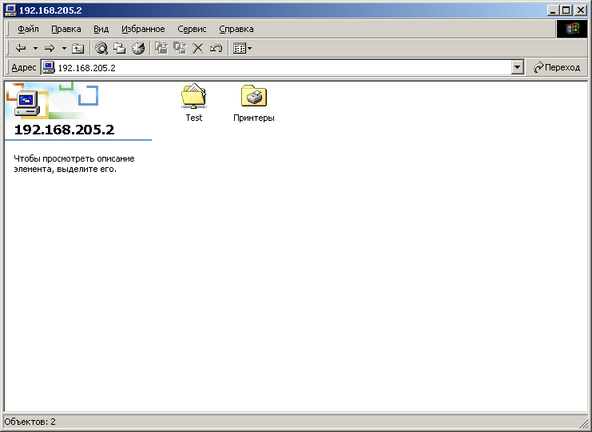Screen dimensions: 592x432
Task: Click the Объектов: 2 status text
Action: tap(30, 421)
